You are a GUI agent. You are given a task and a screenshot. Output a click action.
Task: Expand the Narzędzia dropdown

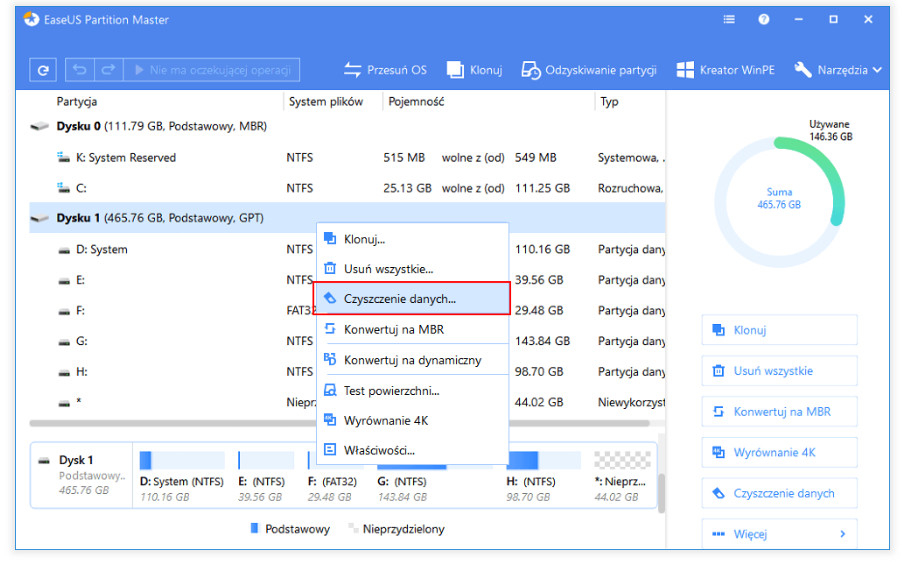click(x=838, y=70)
